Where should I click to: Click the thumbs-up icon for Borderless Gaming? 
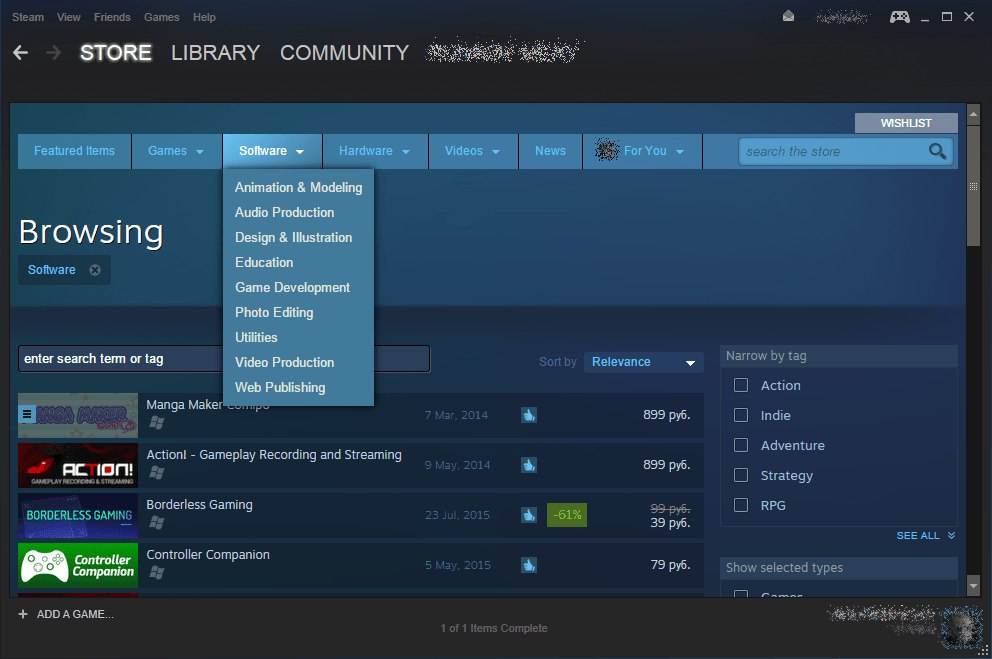coord(529,515)
